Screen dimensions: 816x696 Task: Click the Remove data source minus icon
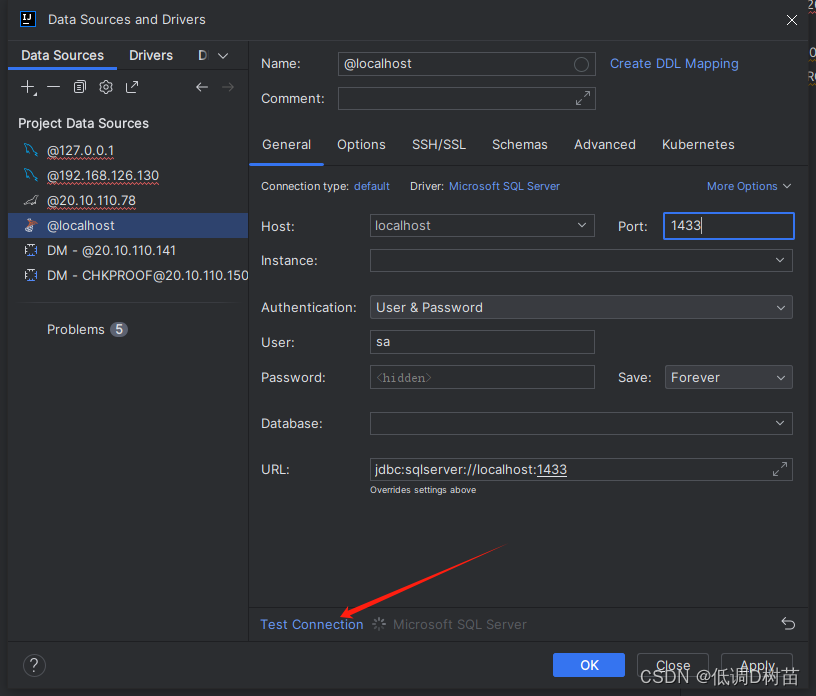[53, 87]
